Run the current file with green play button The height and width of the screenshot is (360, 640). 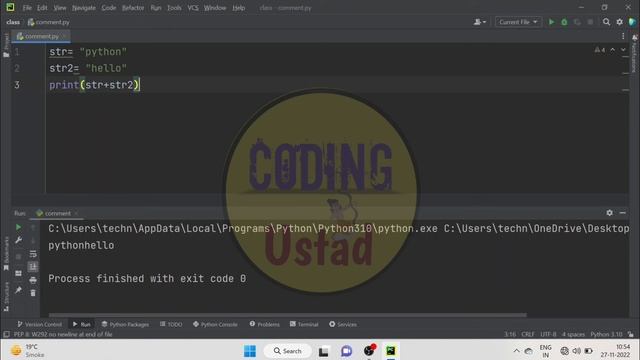point(551,22)
